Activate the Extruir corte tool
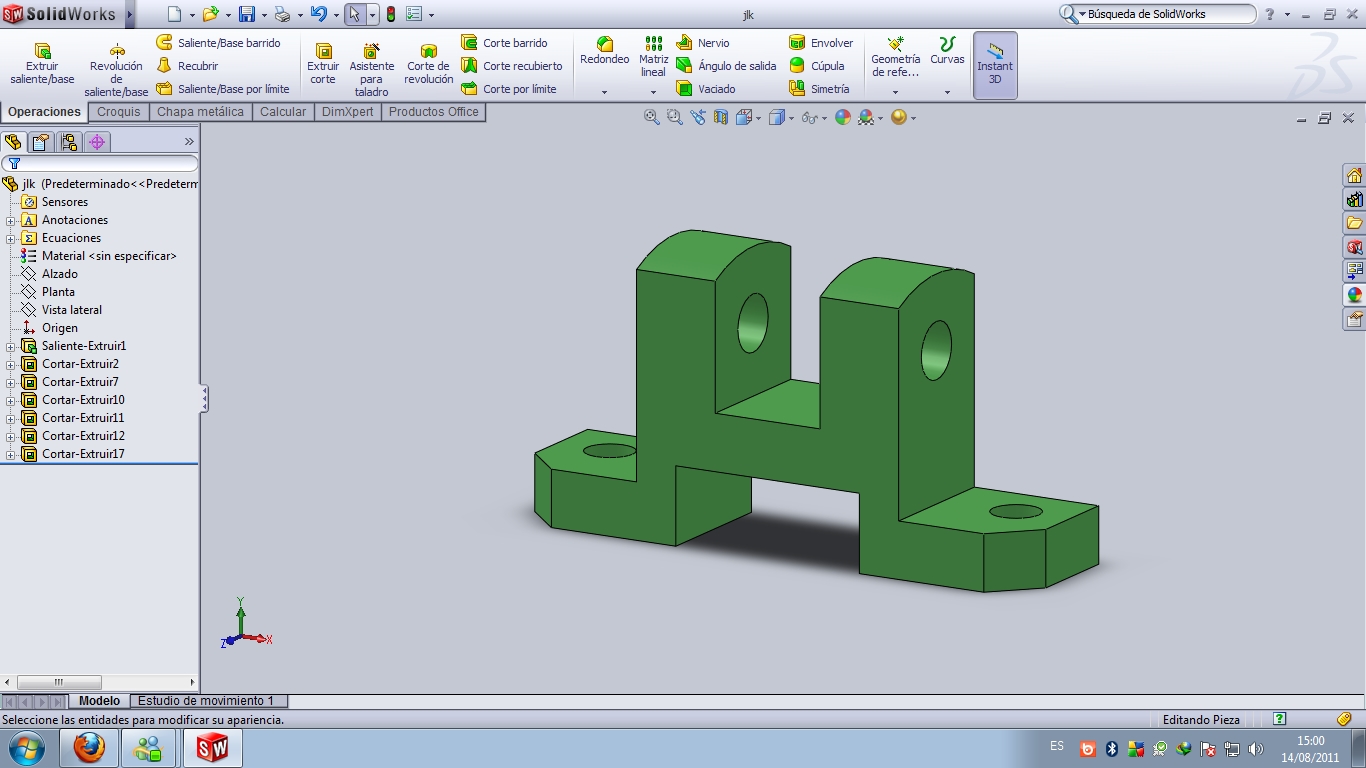Image resolution: width=1366 pixels, height=768 pixels. 323,64
